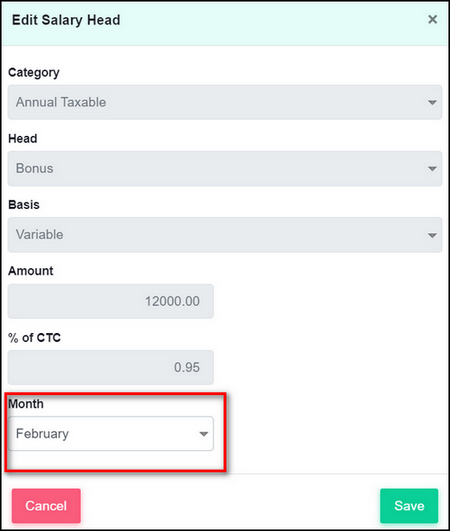Save the salary head changes
450x531 pixels.
[x=409, y=506]
